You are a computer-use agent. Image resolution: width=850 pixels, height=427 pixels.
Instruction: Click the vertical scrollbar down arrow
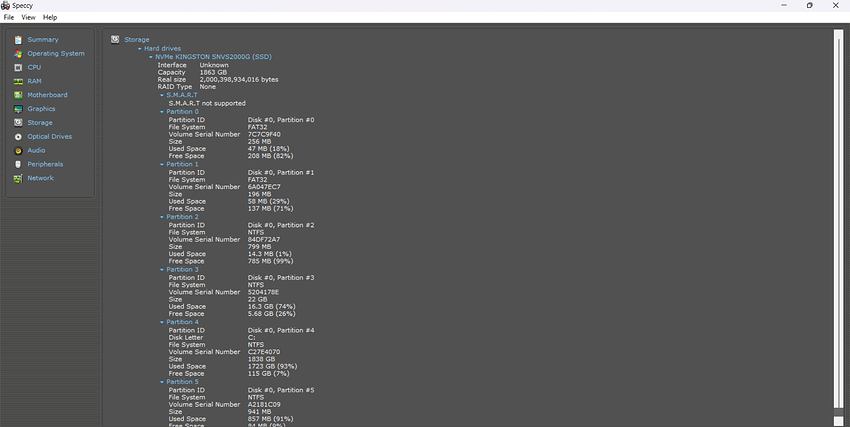coord(838,421)
